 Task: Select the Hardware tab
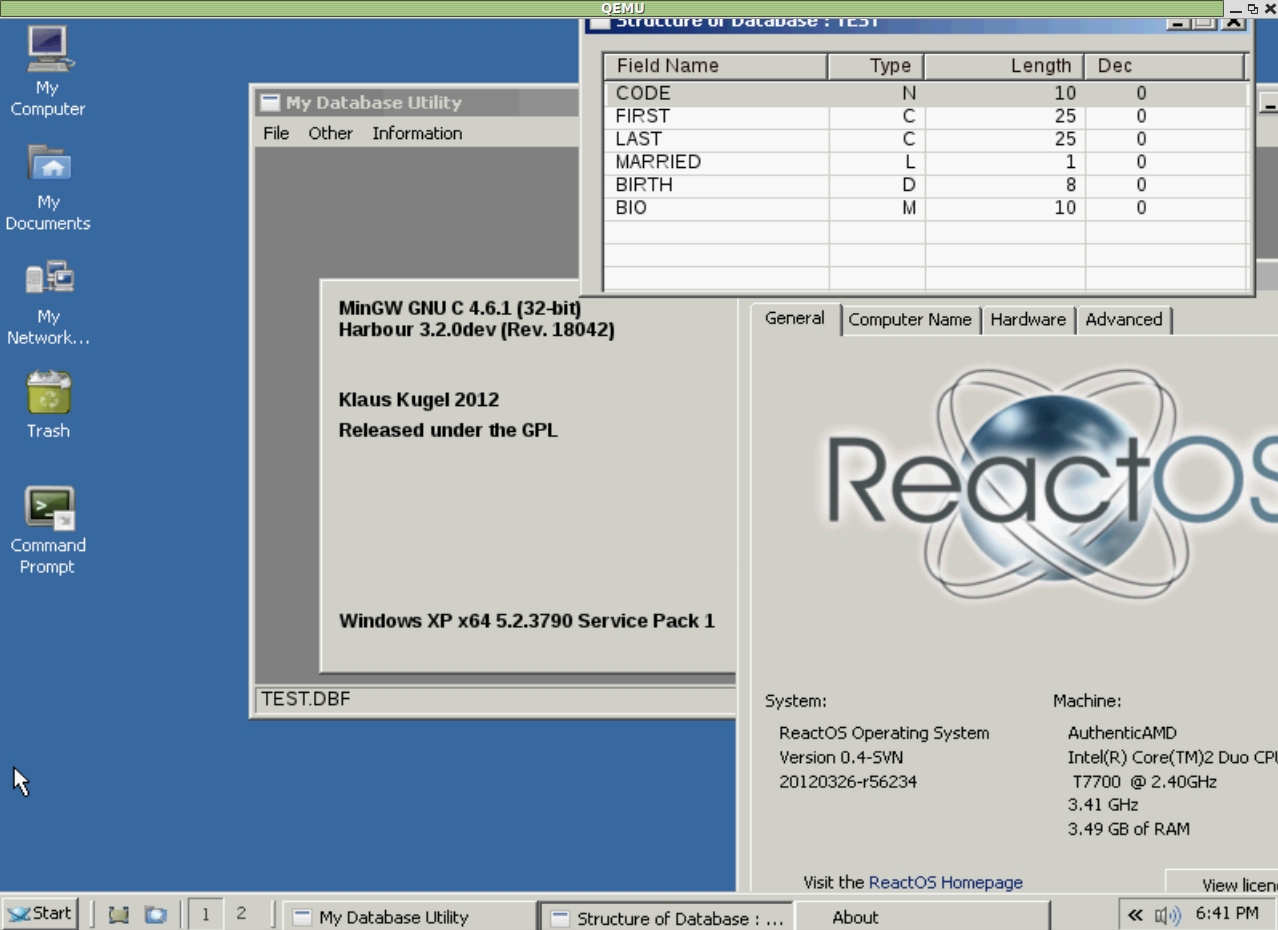[x=1028, y=320]
